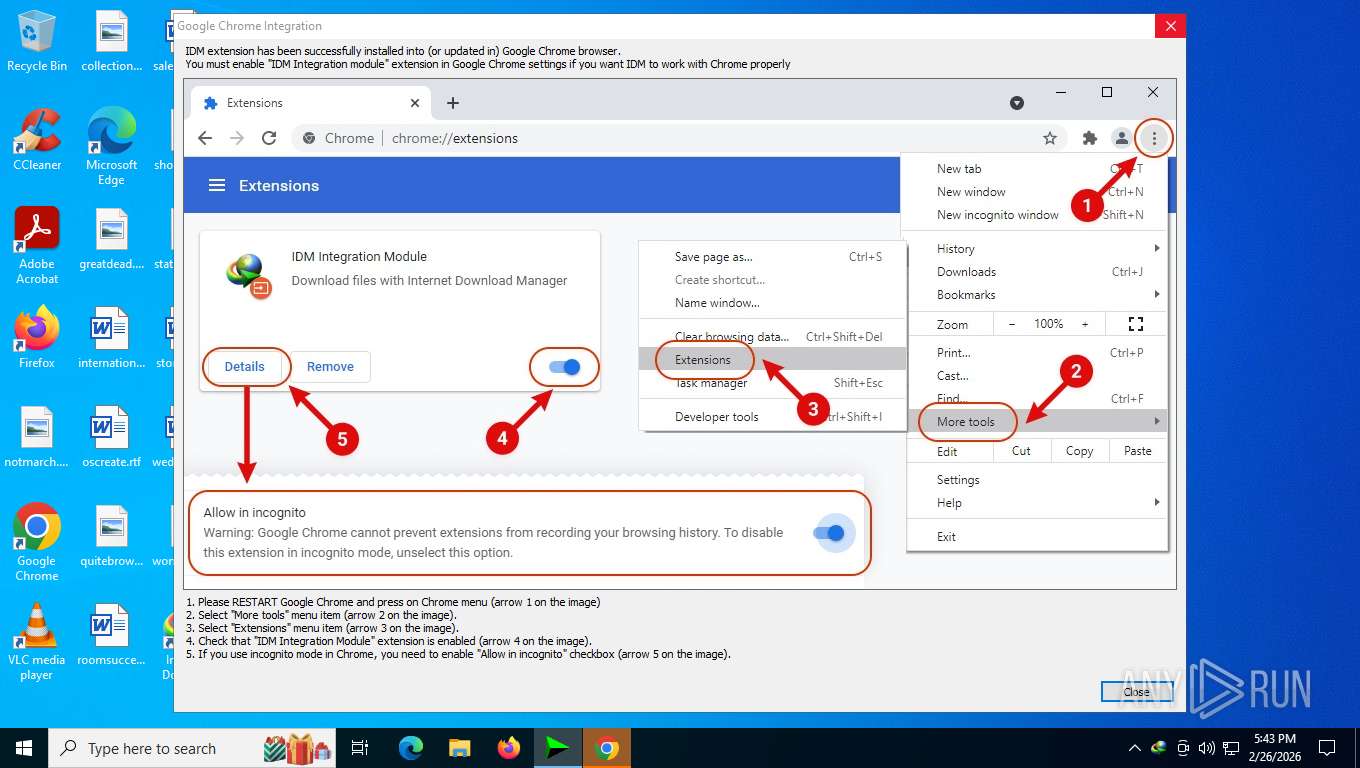The width and height of the screenshot is (1360, 768).
Task: Select the quitebrow... image file on desktop
Action: click(x=111, y=536)
